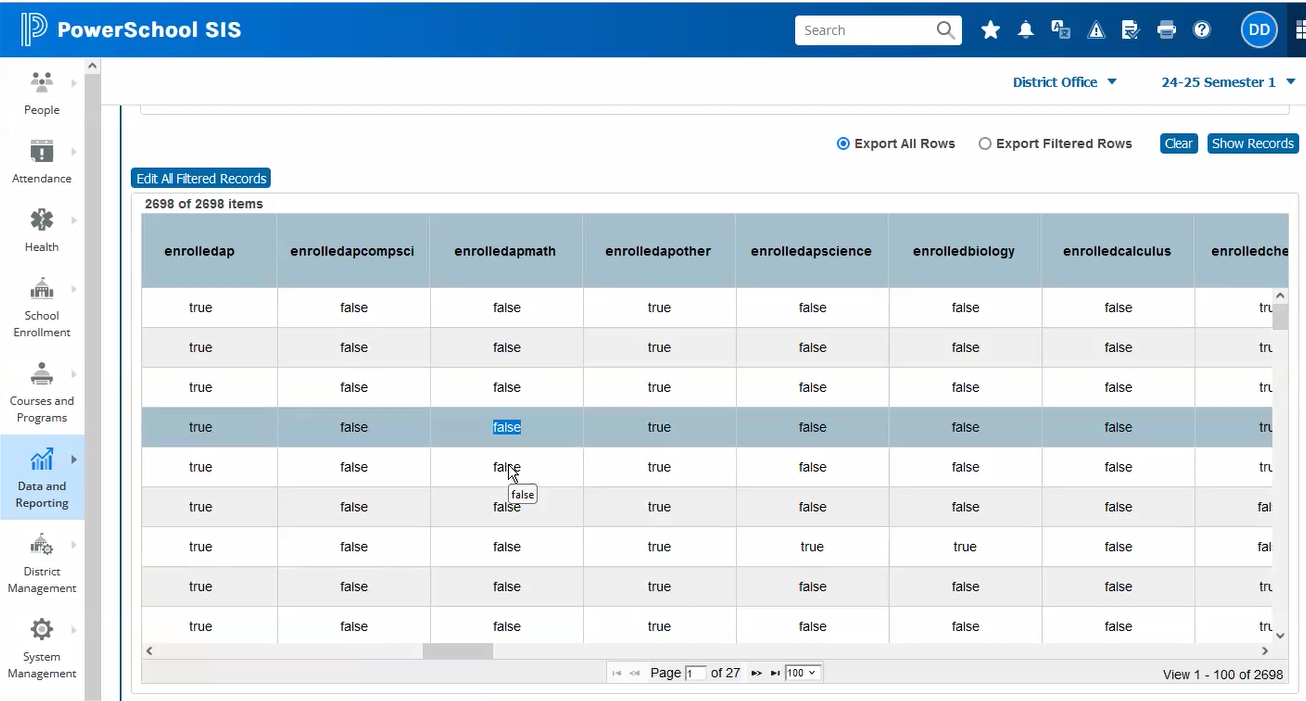This screenshot has height=701, width=1306.
Task: Open the notifications bell
Action: [x=1025, y=29]
